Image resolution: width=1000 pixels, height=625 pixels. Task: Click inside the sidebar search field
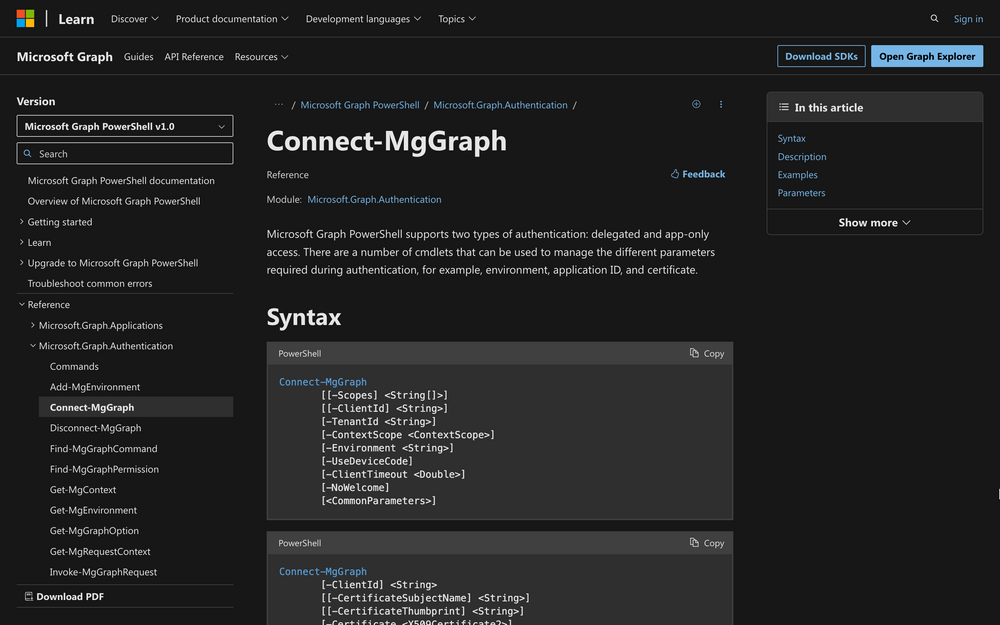pyautogui.click(x=124, y=152)
